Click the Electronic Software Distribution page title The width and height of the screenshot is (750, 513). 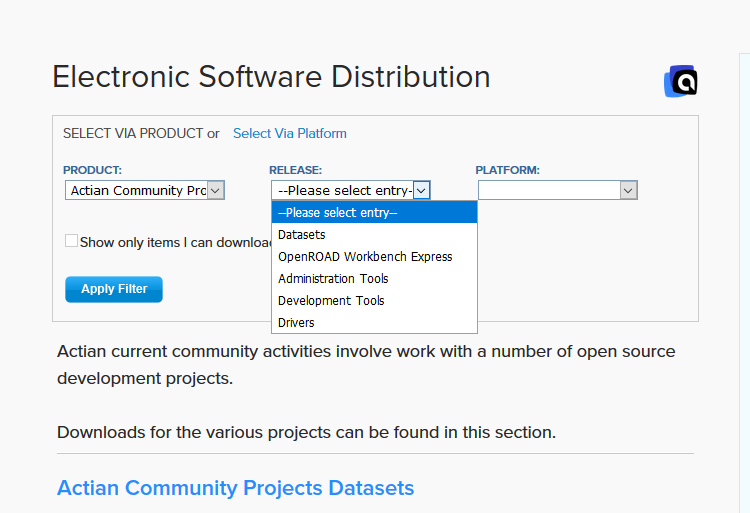point(271,76)
